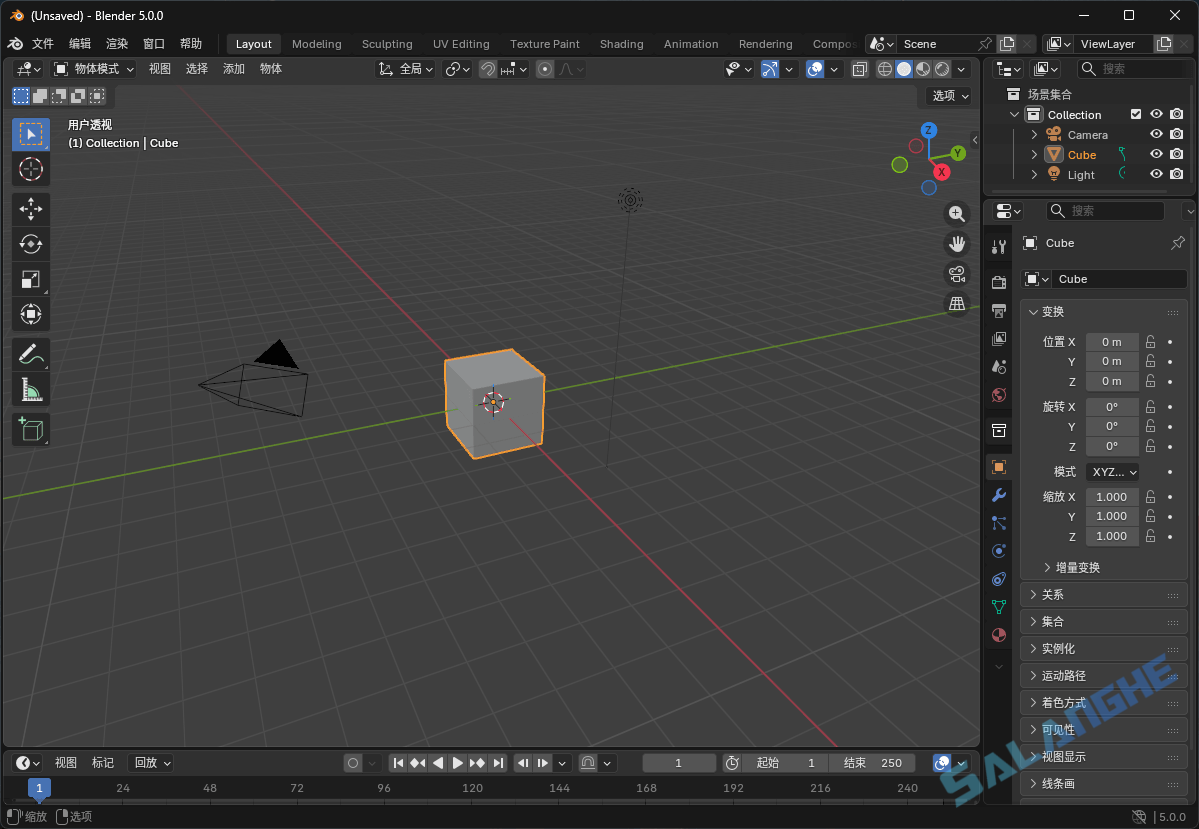Hide the Camera in the outliner

point(1155,134)
